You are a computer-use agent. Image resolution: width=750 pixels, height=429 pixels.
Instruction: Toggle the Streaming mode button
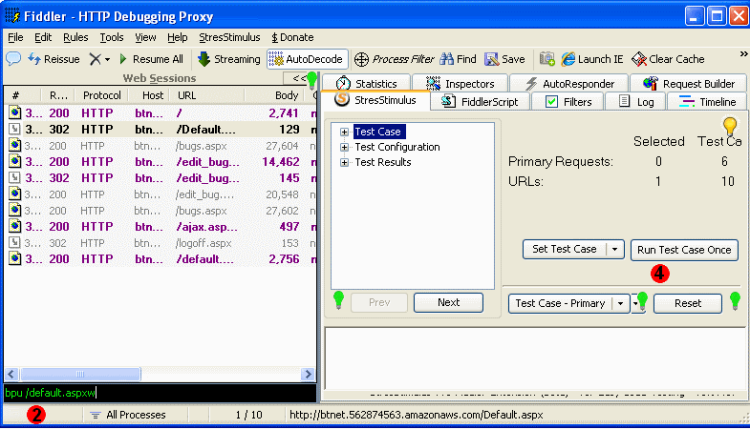coord(229,59)
